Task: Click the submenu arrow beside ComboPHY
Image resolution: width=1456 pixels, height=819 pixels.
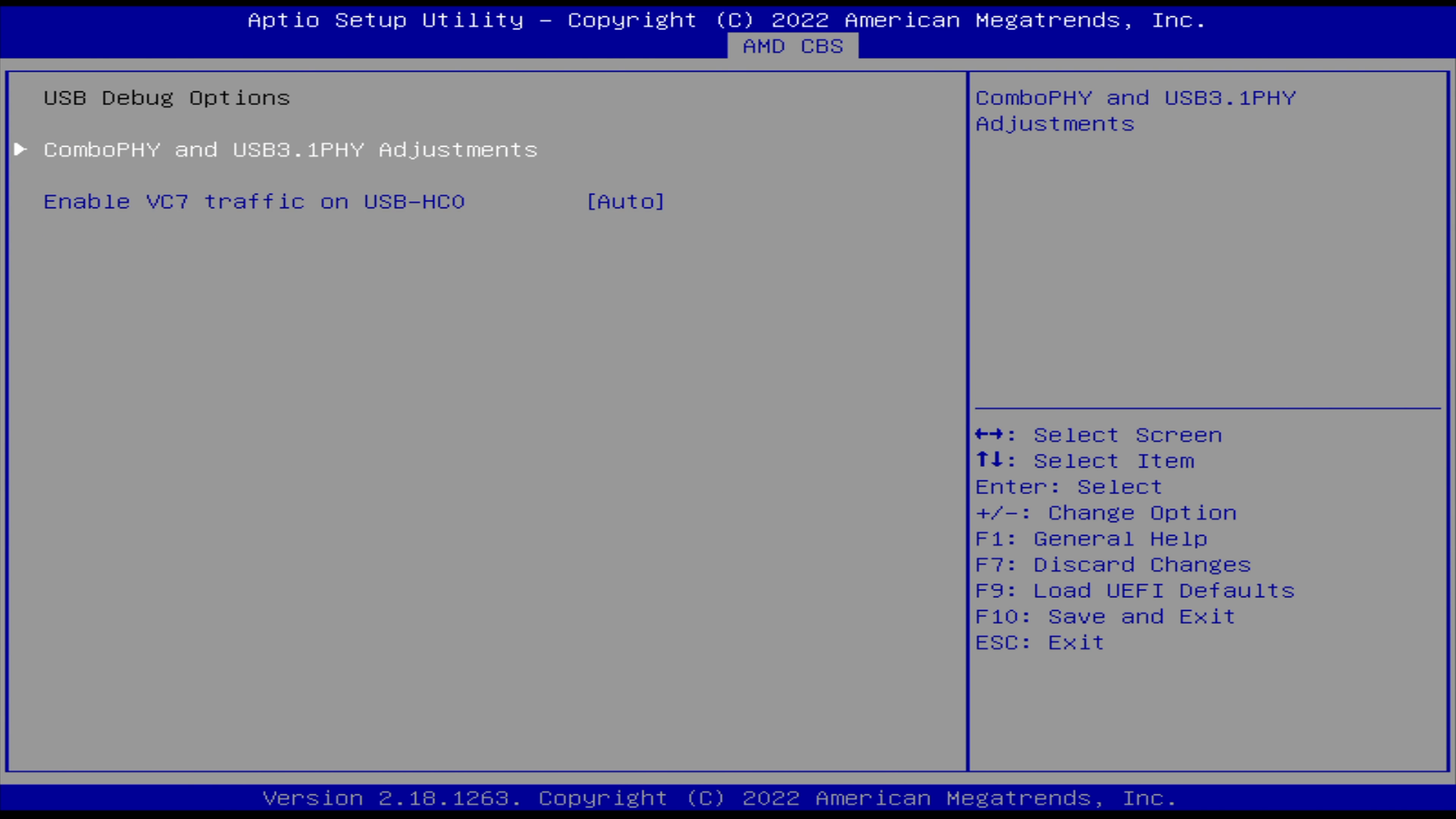Action: click(20, 149)
